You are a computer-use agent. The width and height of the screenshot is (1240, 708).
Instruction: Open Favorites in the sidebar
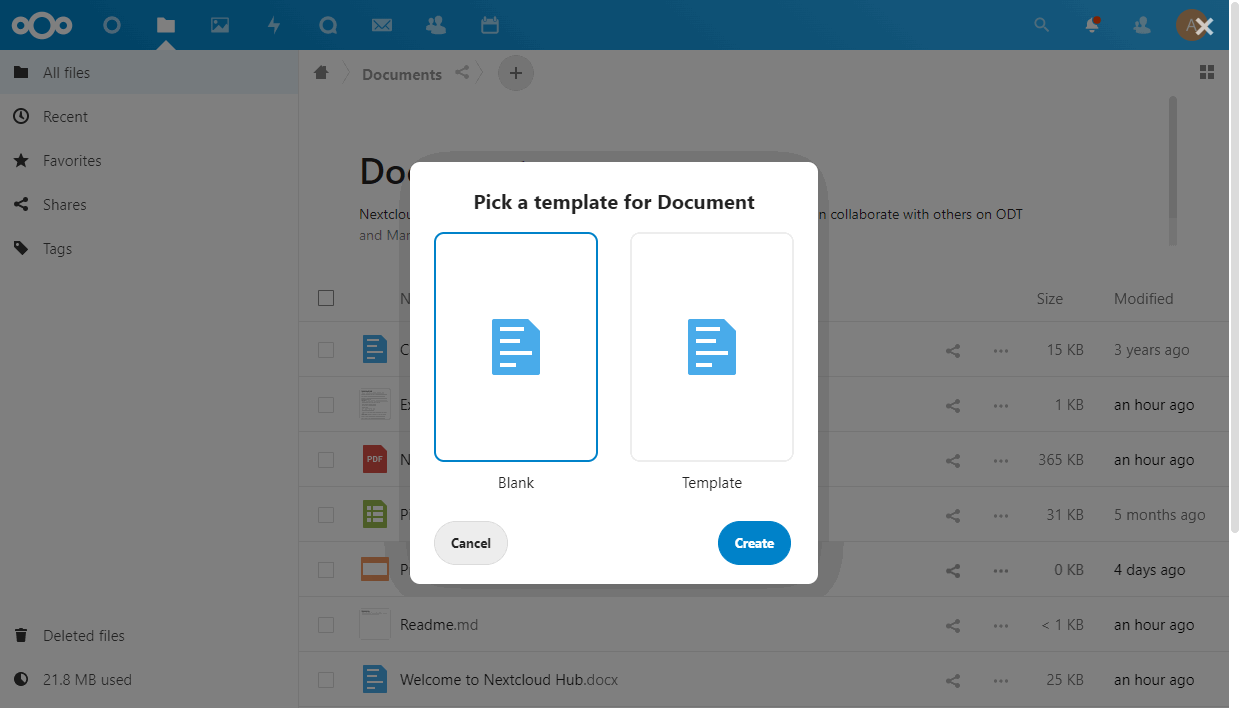[72, 161]
